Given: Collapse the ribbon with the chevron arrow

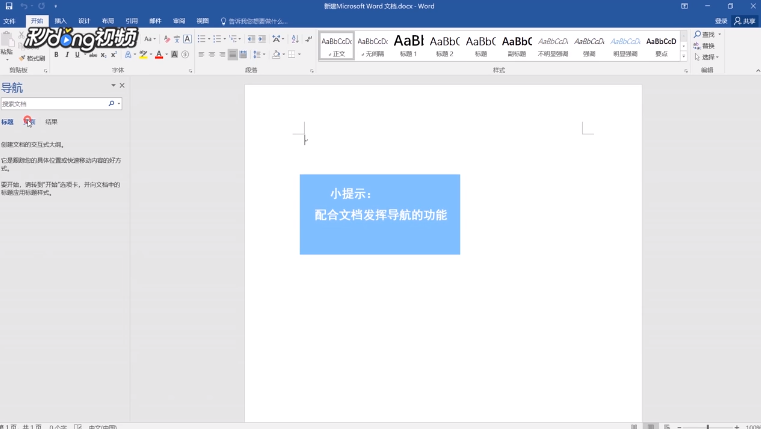Looking at the screenshot, I should (x=758, y=71).
